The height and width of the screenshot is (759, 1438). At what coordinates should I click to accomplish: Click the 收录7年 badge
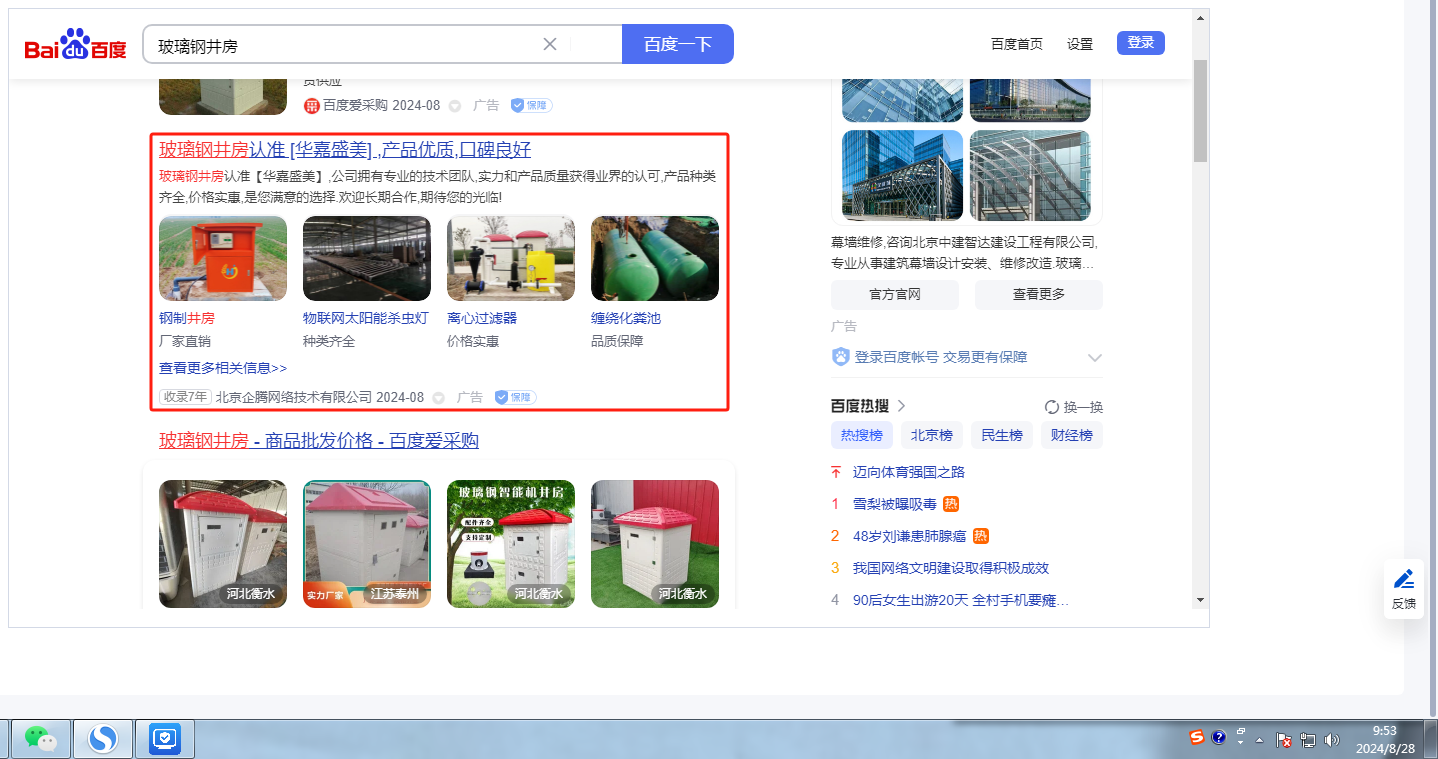coord(185,397)
